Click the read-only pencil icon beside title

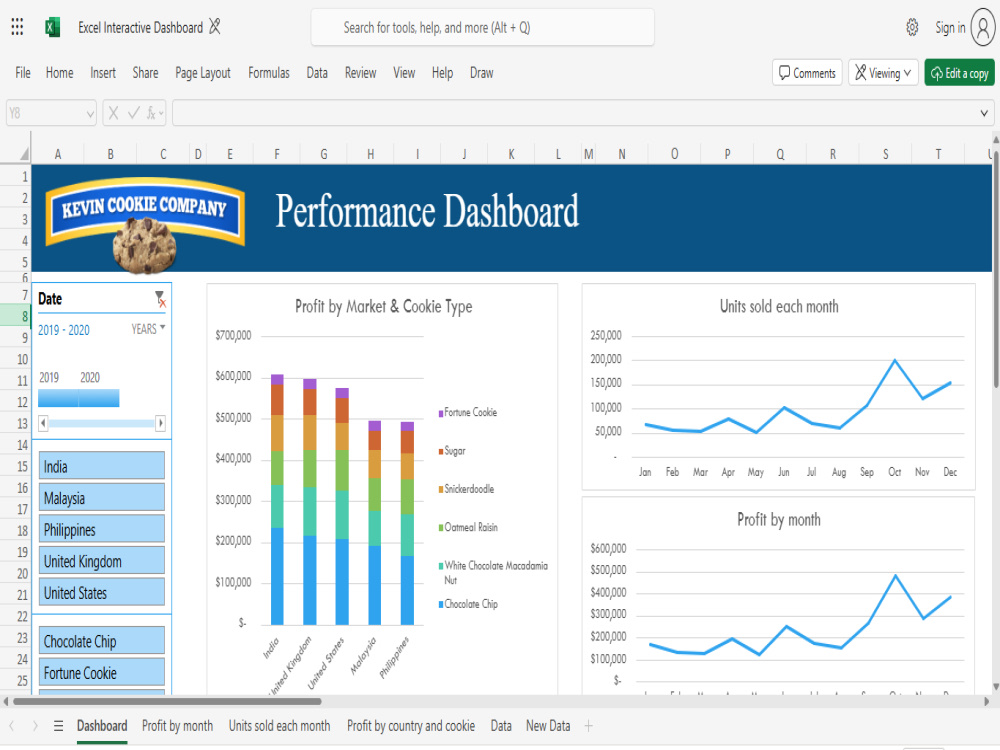(x=215, y=27)
